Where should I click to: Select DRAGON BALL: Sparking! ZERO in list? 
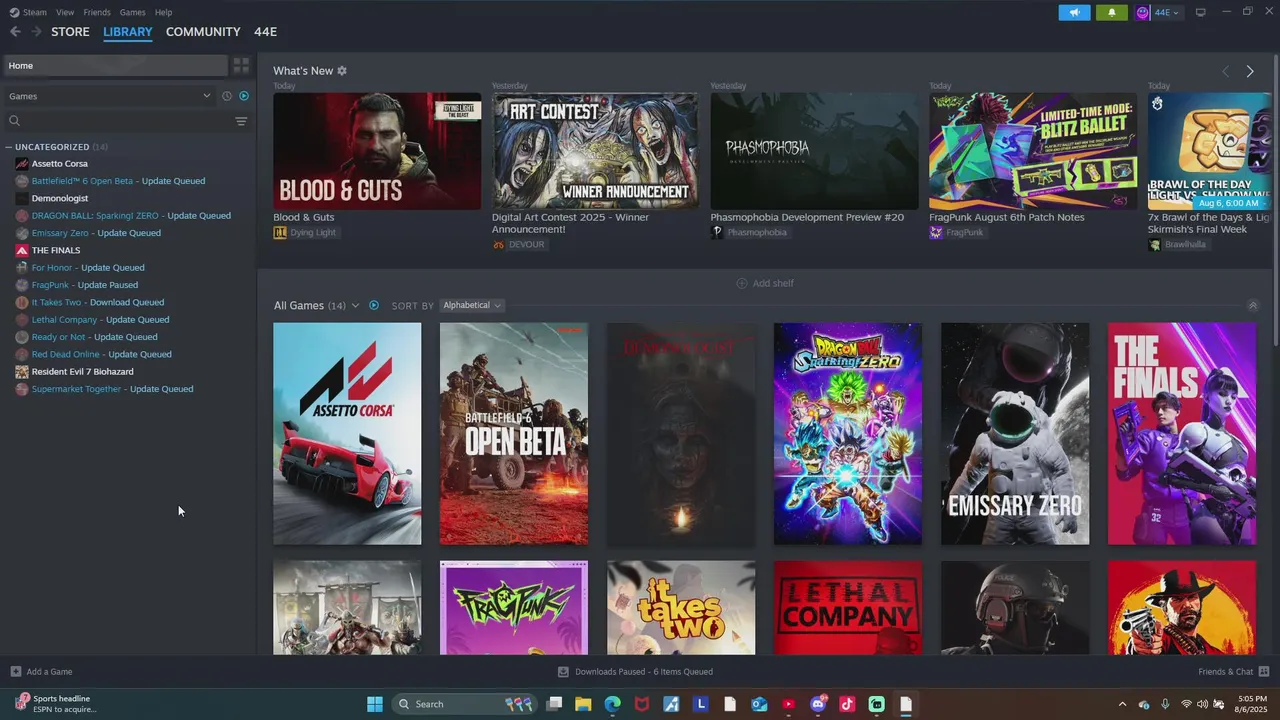[129, 216]
